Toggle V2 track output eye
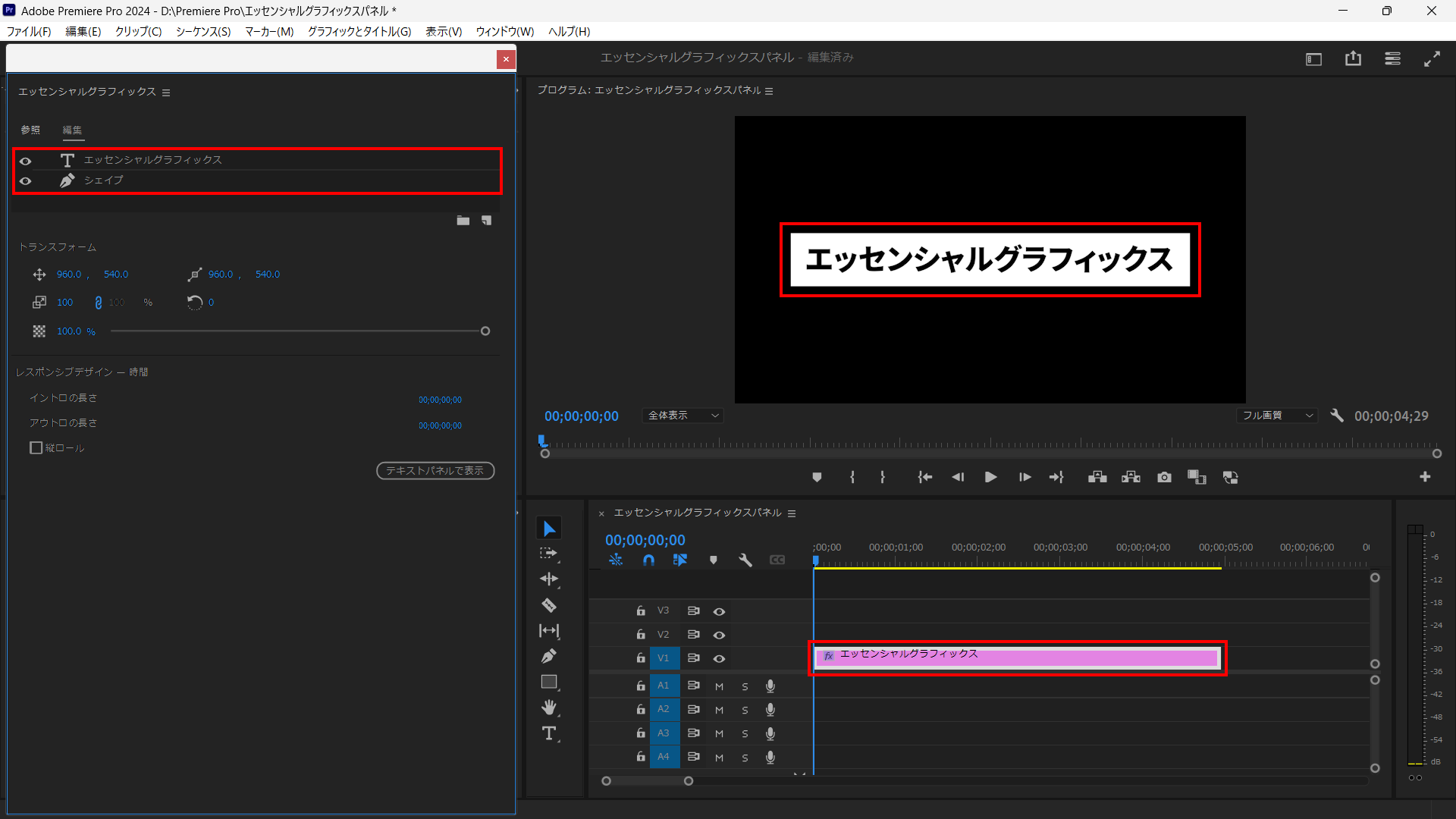This screenshot has width=1456, height=819. pyautogui.click(x=719, y=635)
